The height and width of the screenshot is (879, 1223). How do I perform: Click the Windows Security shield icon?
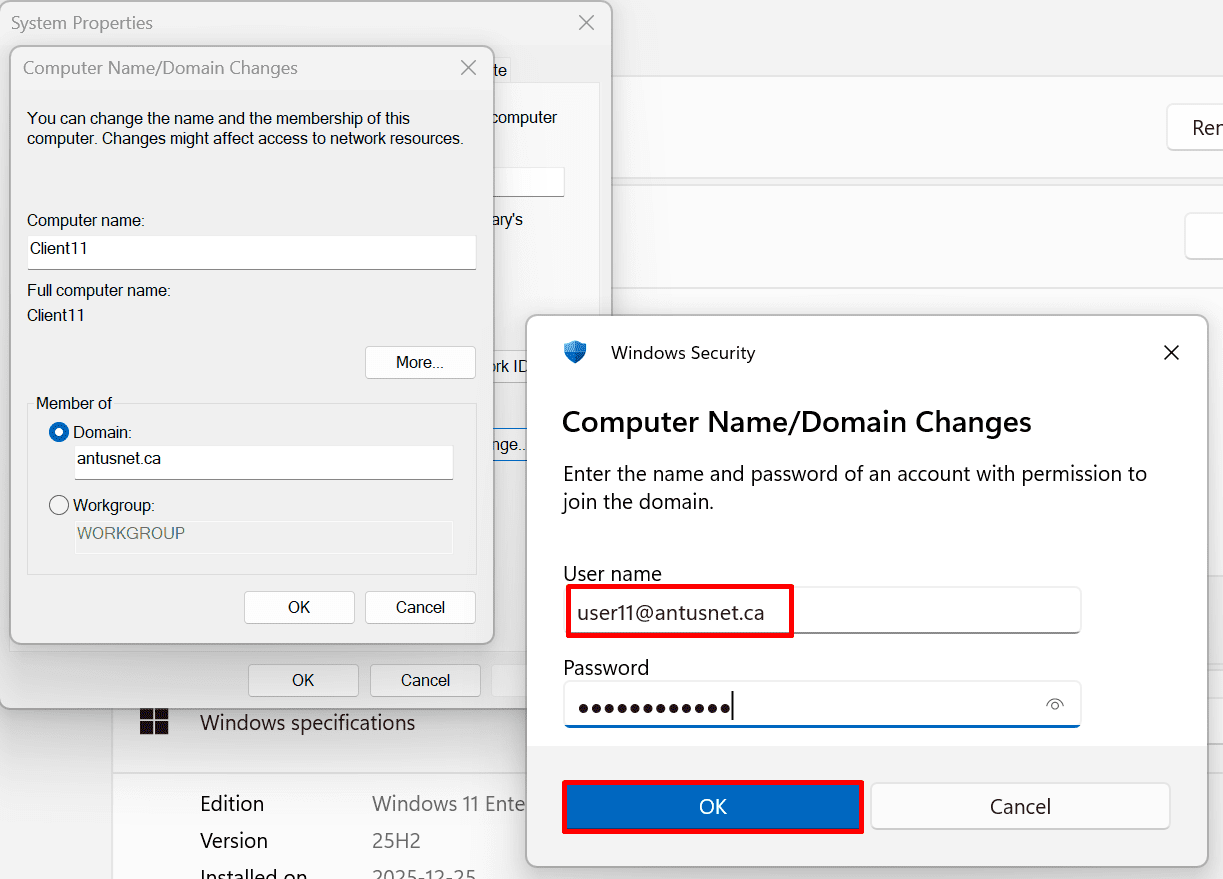(x=575, y=352)
